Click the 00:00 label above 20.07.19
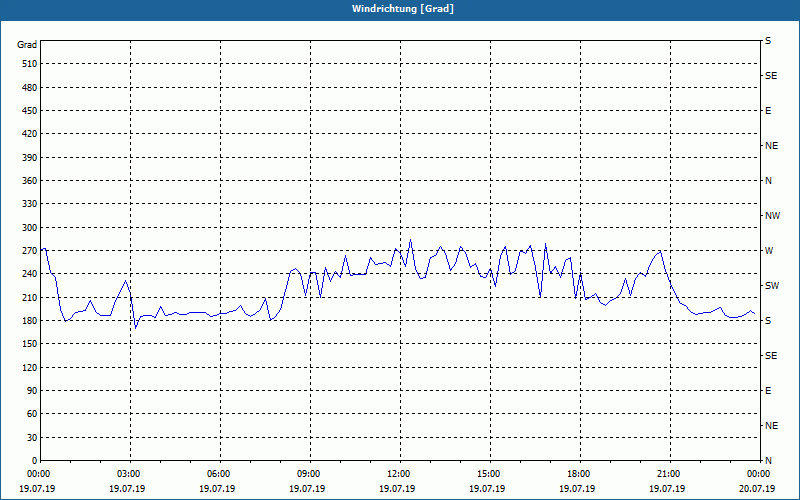The height and width of the screenshot is (500, 800). (759, 474)
